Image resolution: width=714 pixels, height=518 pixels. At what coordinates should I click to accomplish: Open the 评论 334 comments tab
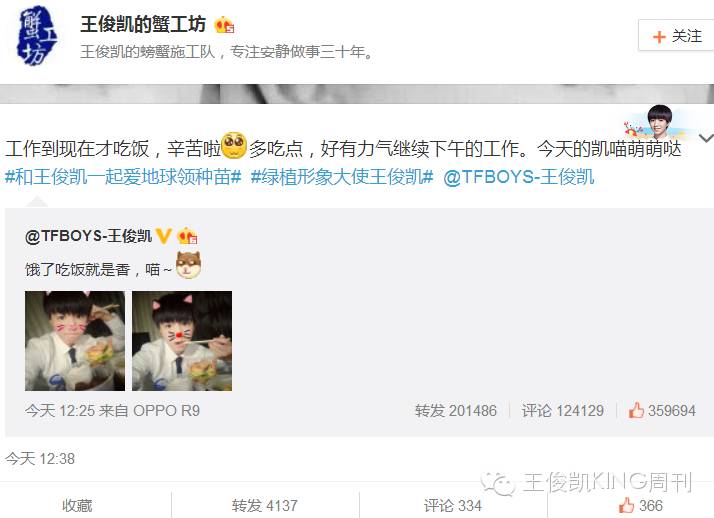(453, 505)
